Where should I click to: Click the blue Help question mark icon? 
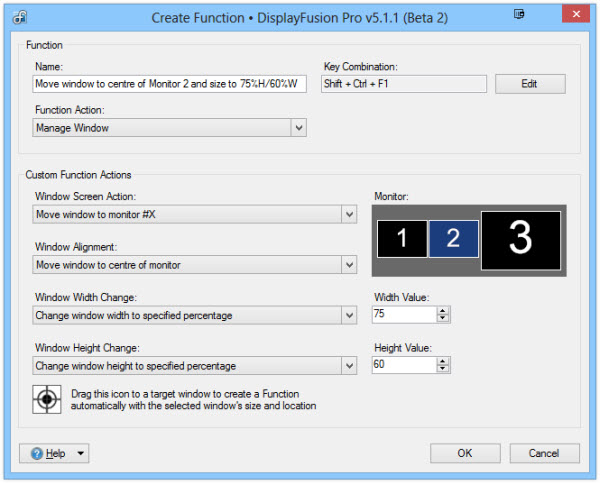tap(37, 454)
